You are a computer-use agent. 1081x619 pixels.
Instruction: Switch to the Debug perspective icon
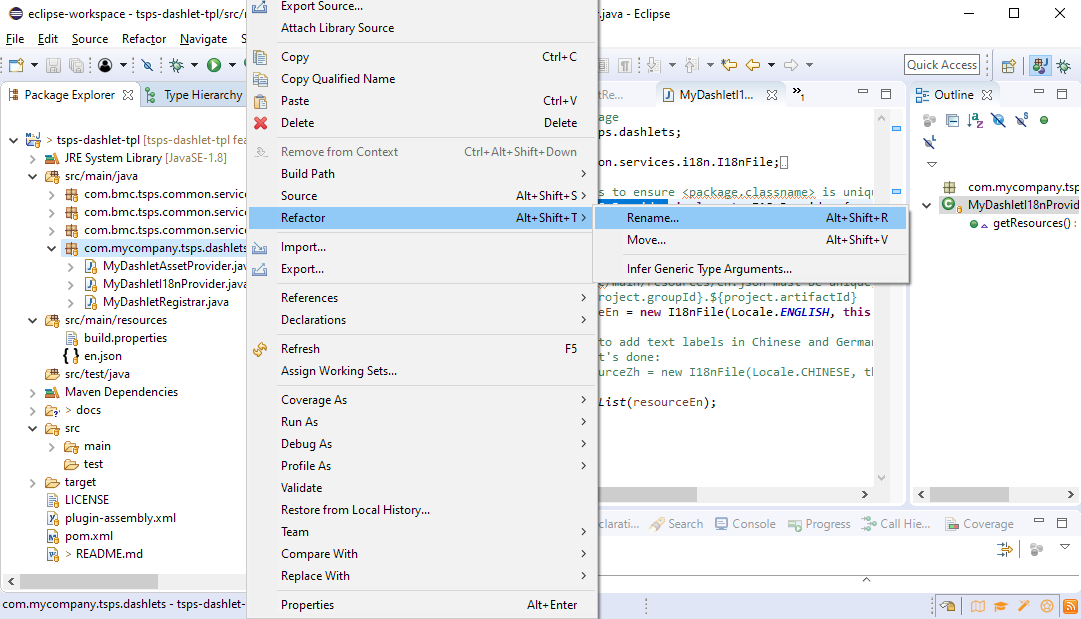click(1064, 65)
